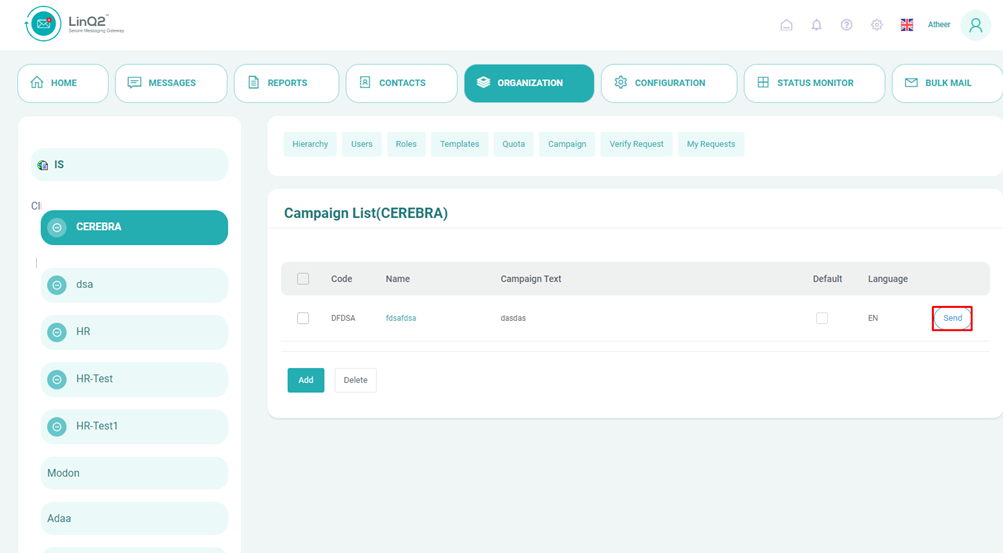Click the help question mark icon
Image resolution: width=1003 pixels, height=553 pixels.
pos(846,25)
